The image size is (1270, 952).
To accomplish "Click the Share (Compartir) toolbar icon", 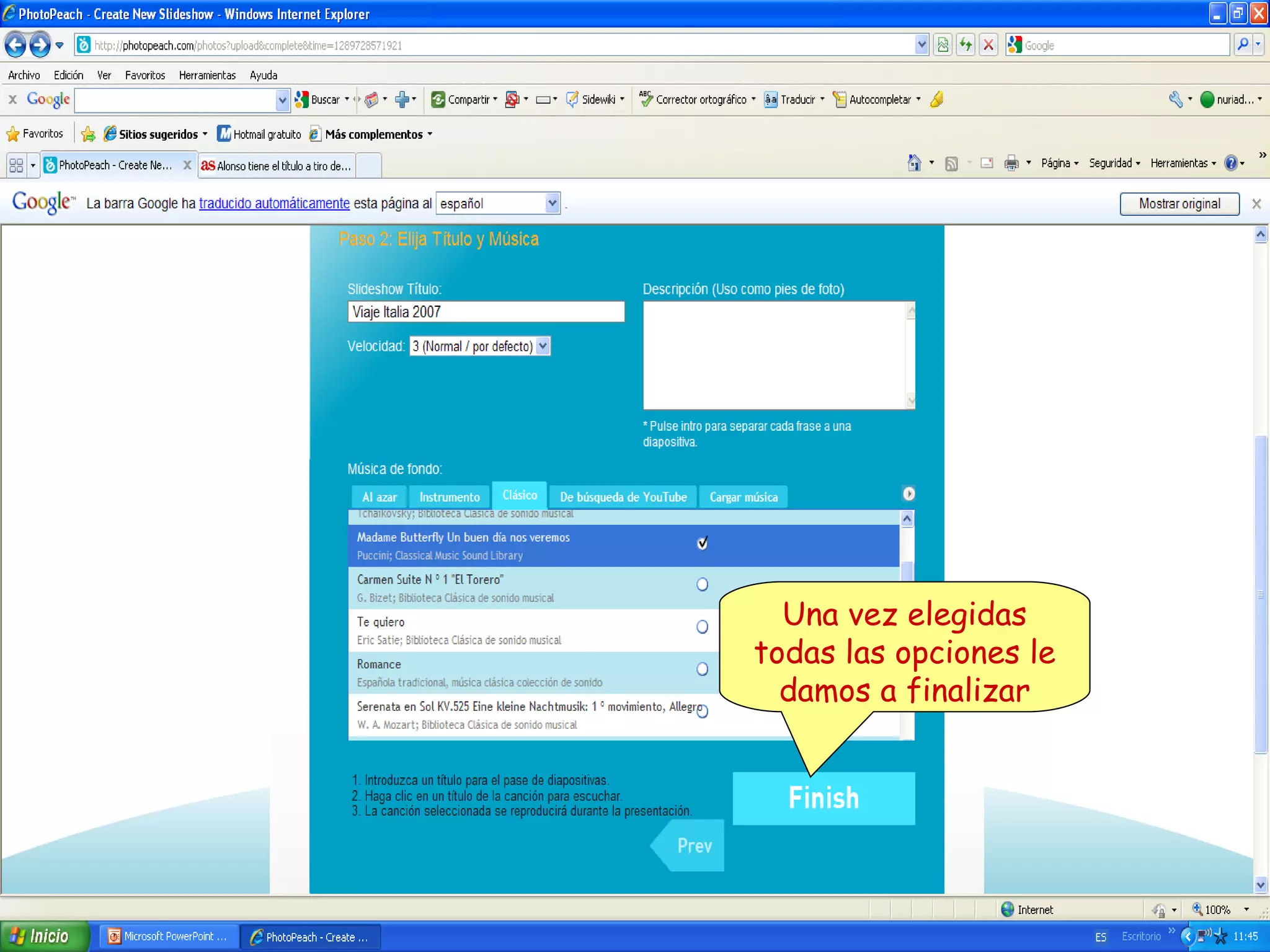I will click(x=438, y=99).
